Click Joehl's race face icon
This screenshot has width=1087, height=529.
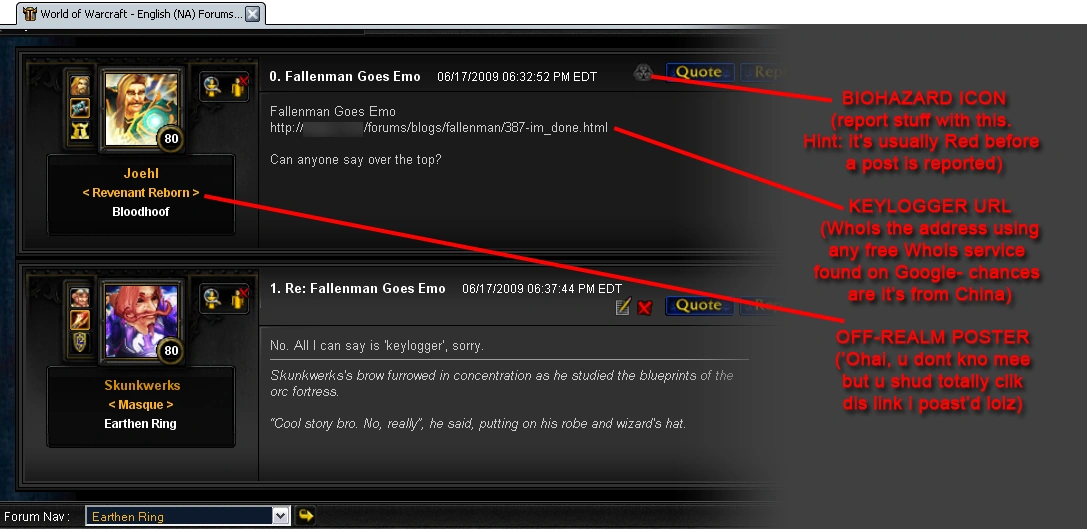(x=80, y=86)
